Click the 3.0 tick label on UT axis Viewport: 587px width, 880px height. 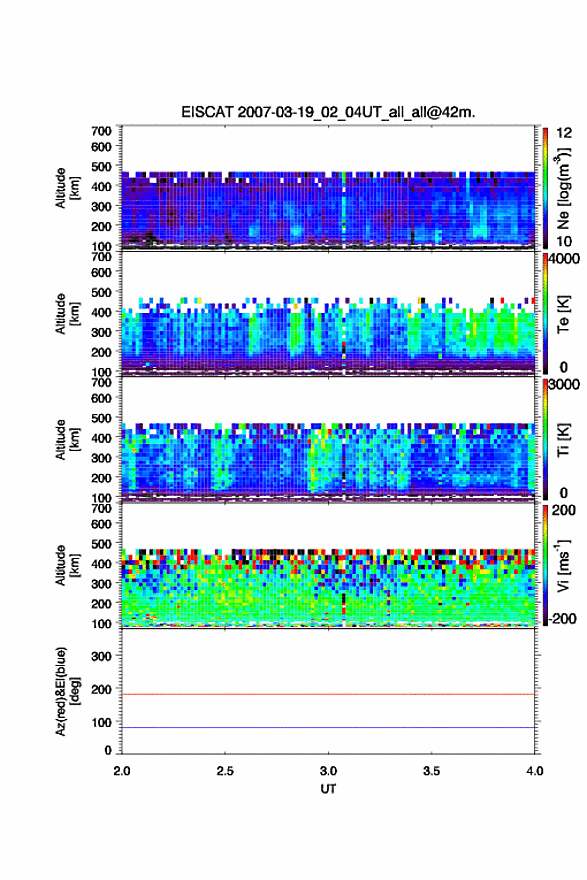point(328,771)
